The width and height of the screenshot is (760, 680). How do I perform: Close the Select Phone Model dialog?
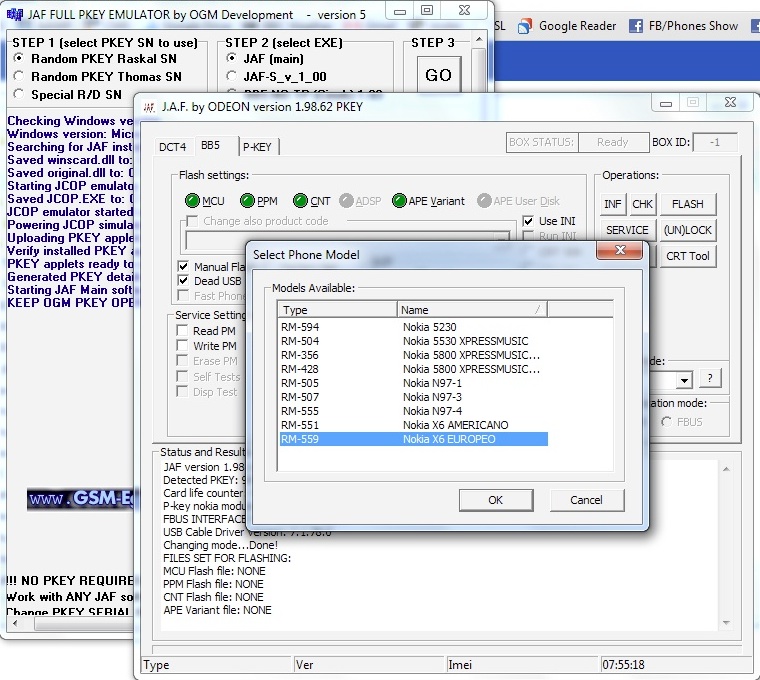[619, 250]
